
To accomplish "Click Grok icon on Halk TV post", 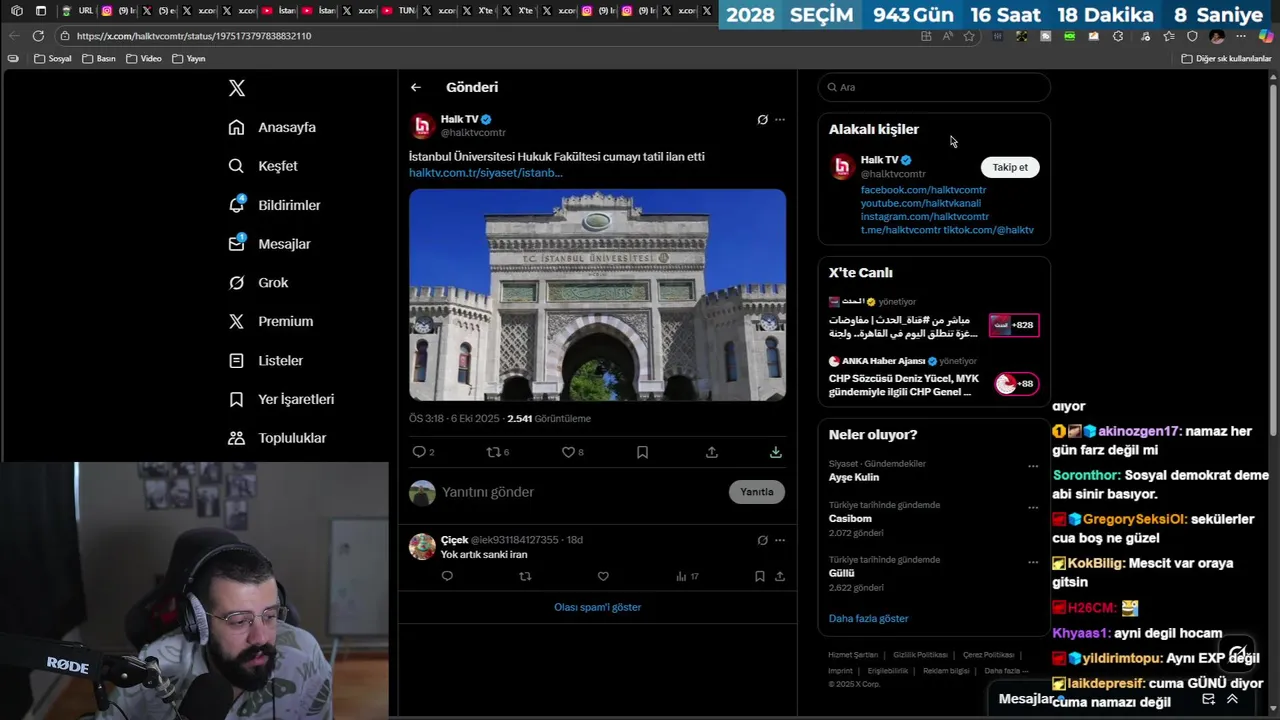I will (762, 120).
